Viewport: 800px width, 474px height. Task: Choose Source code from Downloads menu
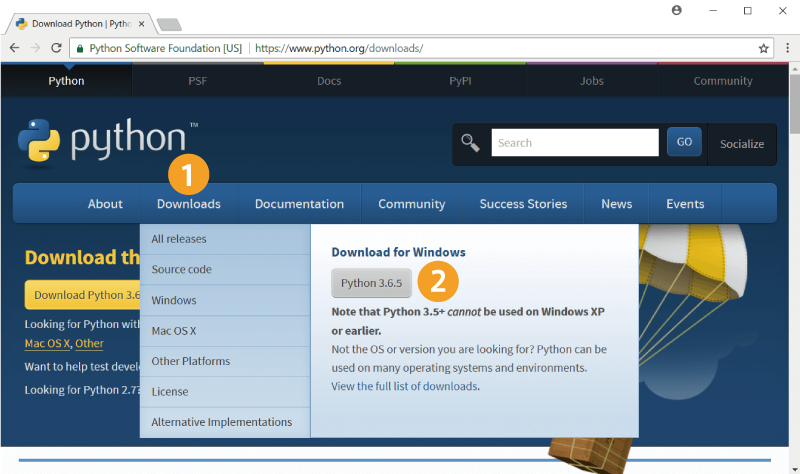225,269
